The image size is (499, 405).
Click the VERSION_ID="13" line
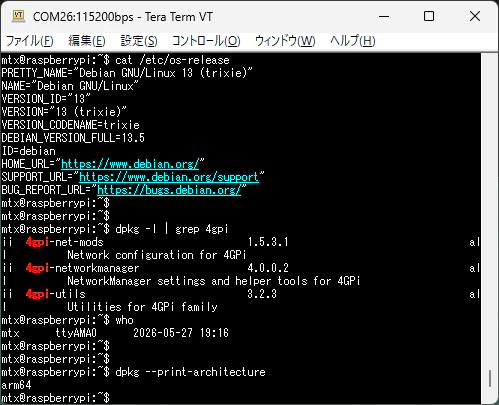click(46, 99)
